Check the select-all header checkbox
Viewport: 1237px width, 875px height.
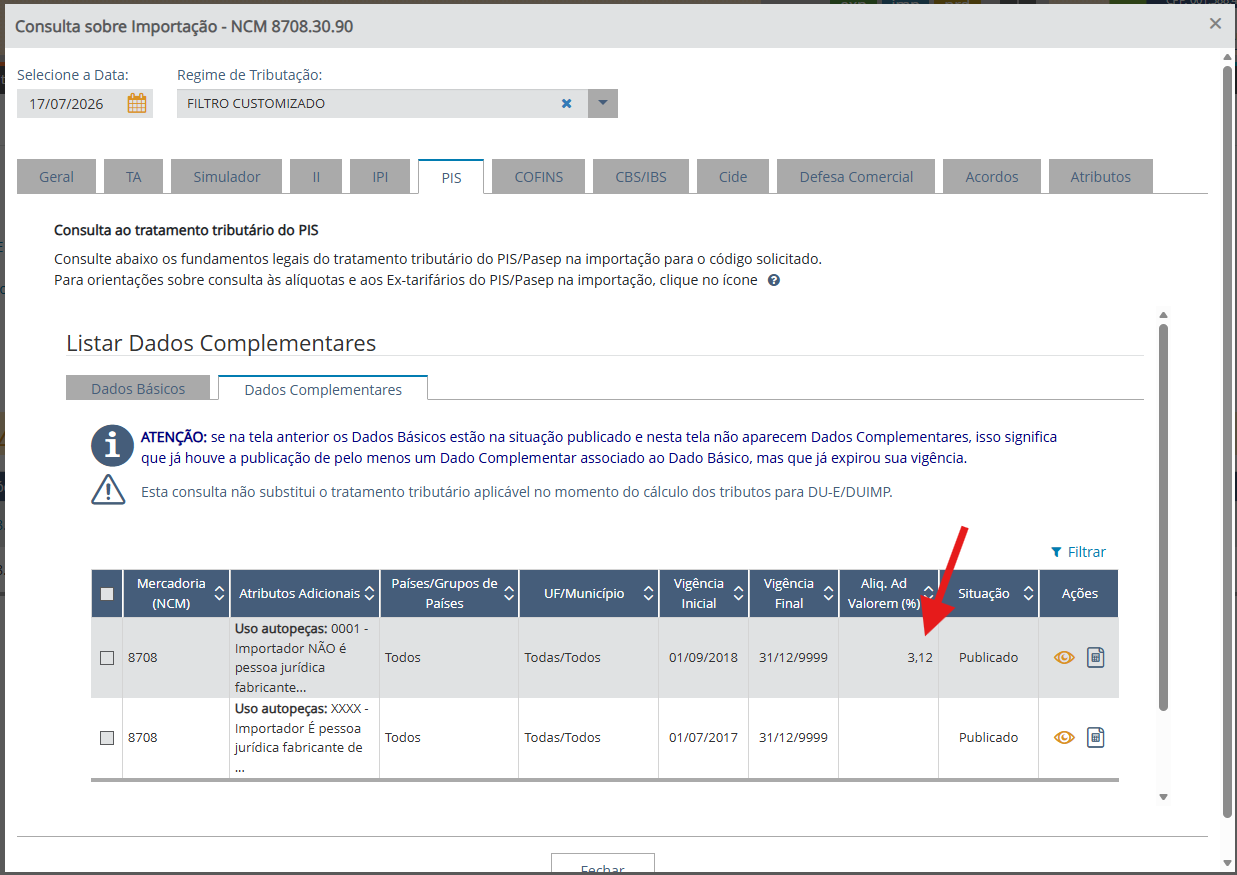pos(107,593)
